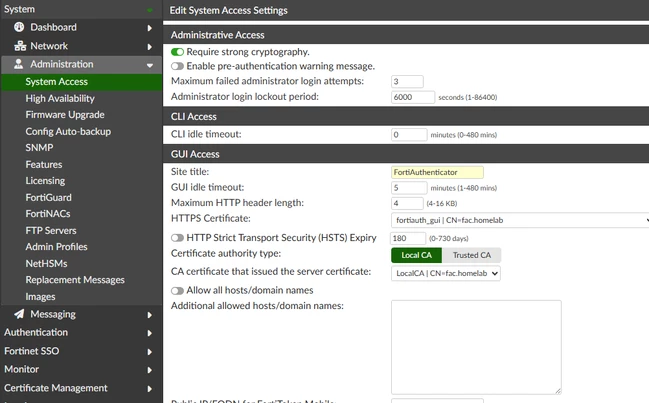The width and height of the screenshot is (649, 403).
Task: Expand the Fortinet SSO section arrow
Action: tap(149, 352)
